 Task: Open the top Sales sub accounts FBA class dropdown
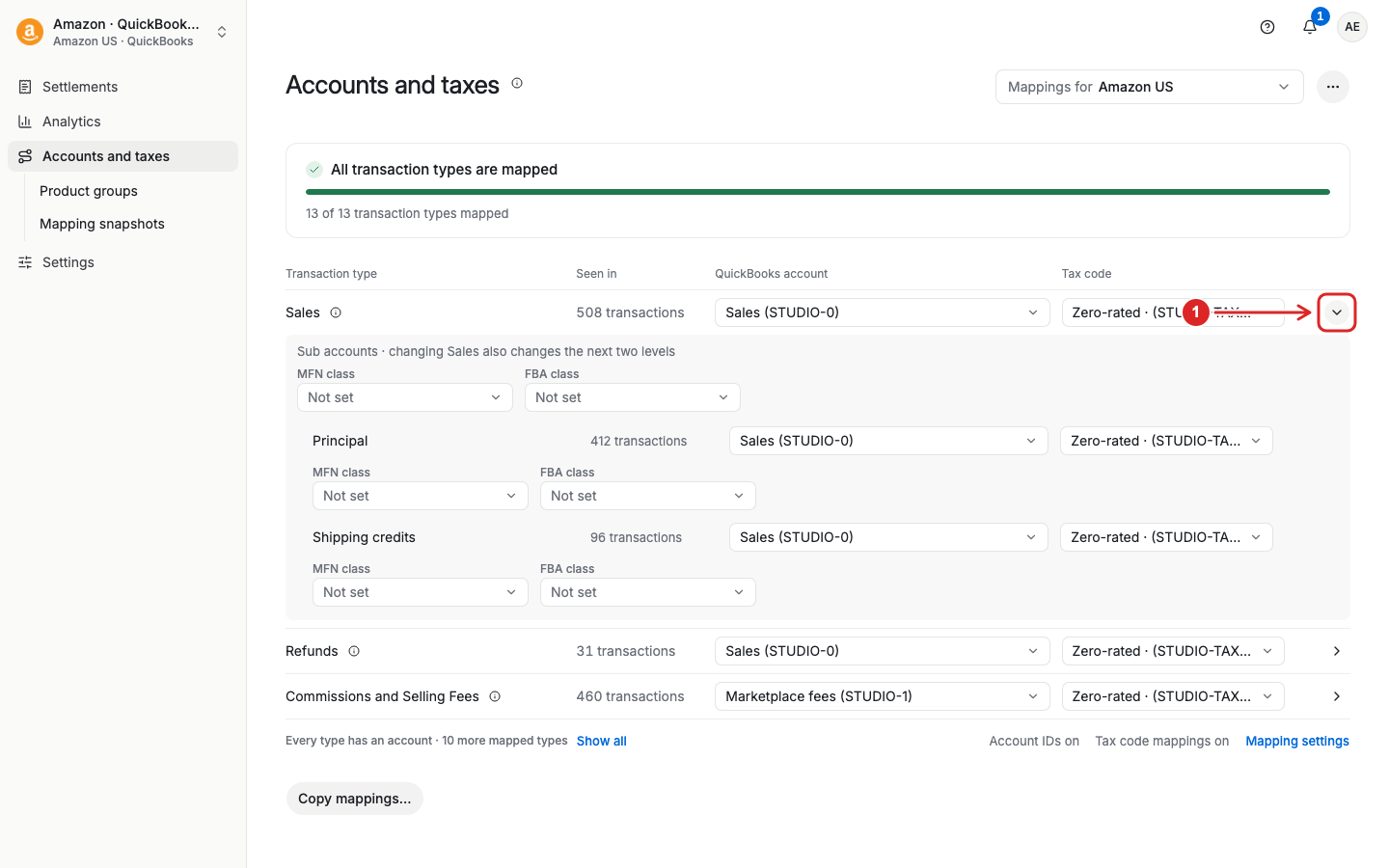[x=633, y=397]
